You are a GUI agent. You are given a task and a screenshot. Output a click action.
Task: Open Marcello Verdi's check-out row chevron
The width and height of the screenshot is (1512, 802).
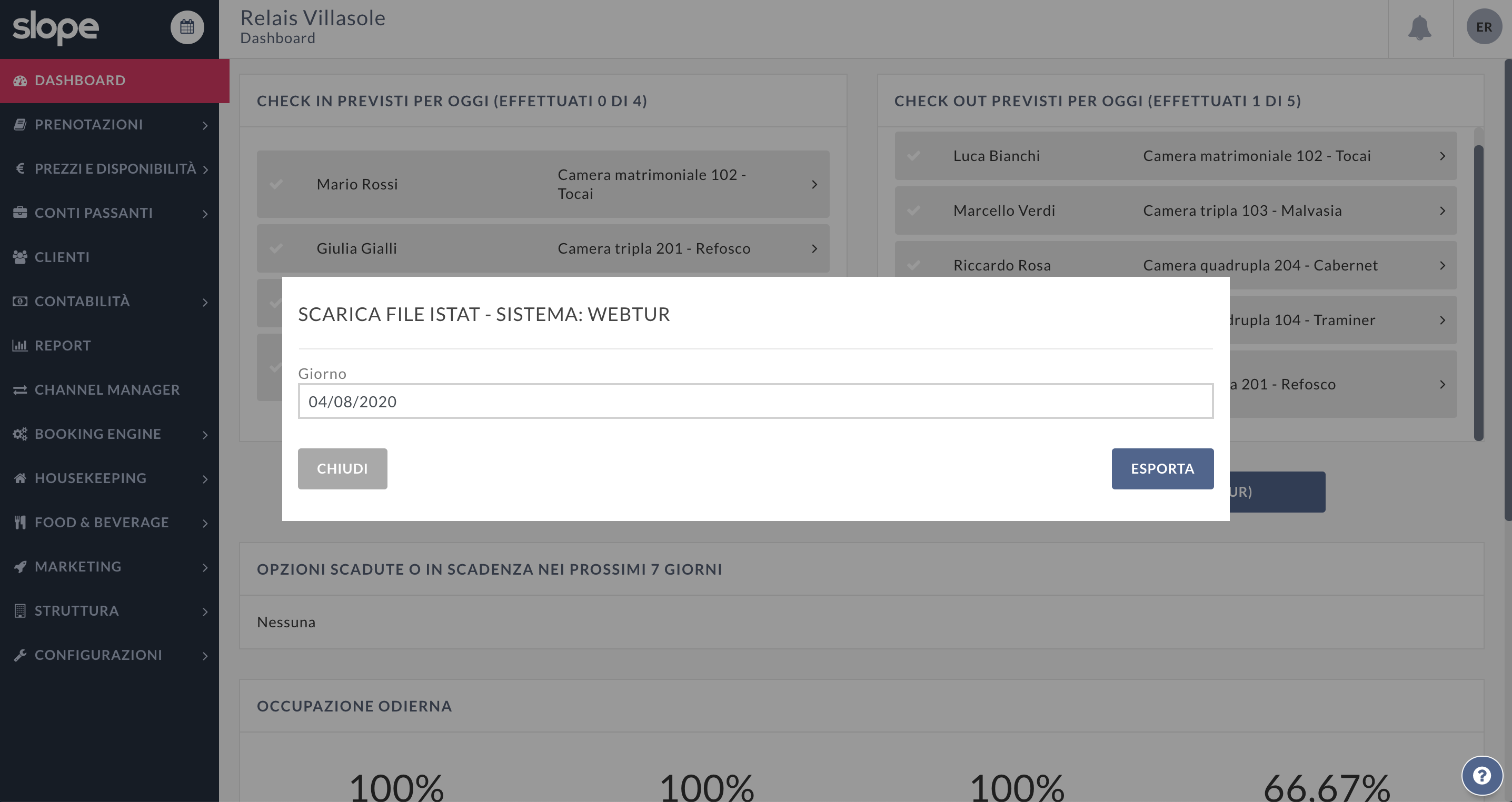[x=1442, y=210]
